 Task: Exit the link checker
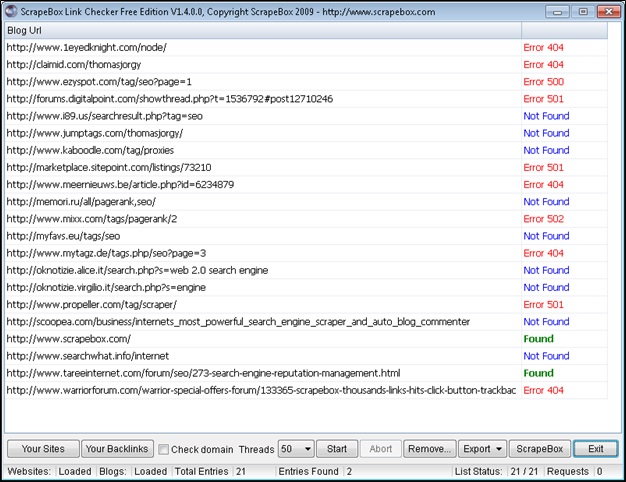tap(596, 449)
